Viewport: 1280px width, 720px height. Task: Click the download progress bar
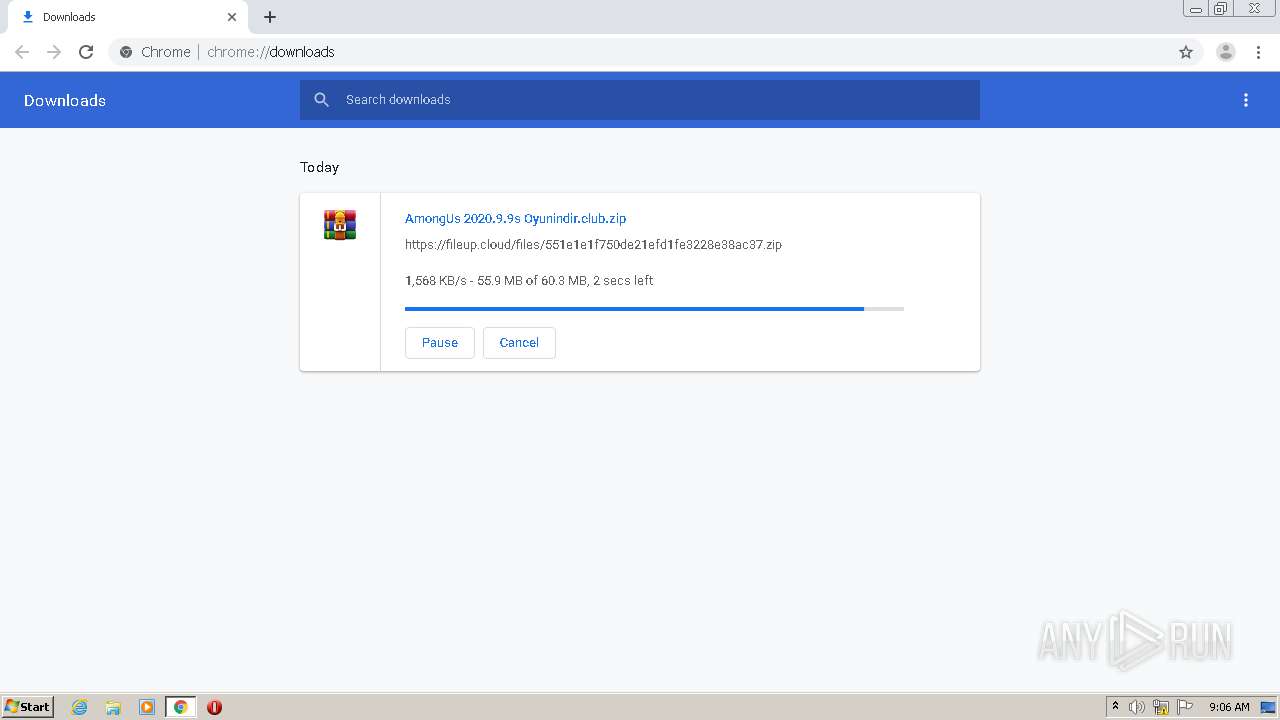pyautogui.click(x=654, y=309)
